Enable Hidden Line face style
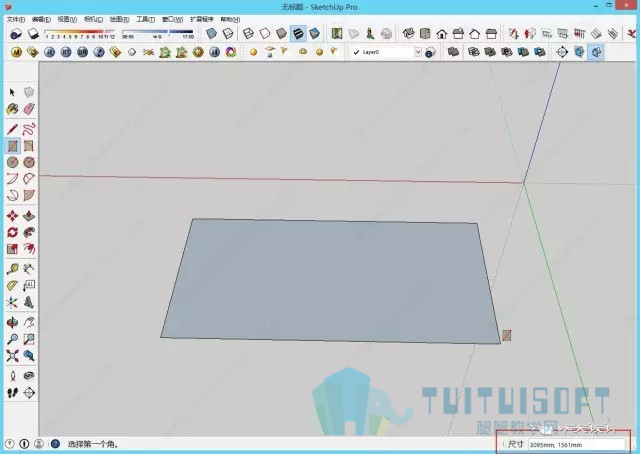This screenshot has width=640, height=454. point(265,33)
